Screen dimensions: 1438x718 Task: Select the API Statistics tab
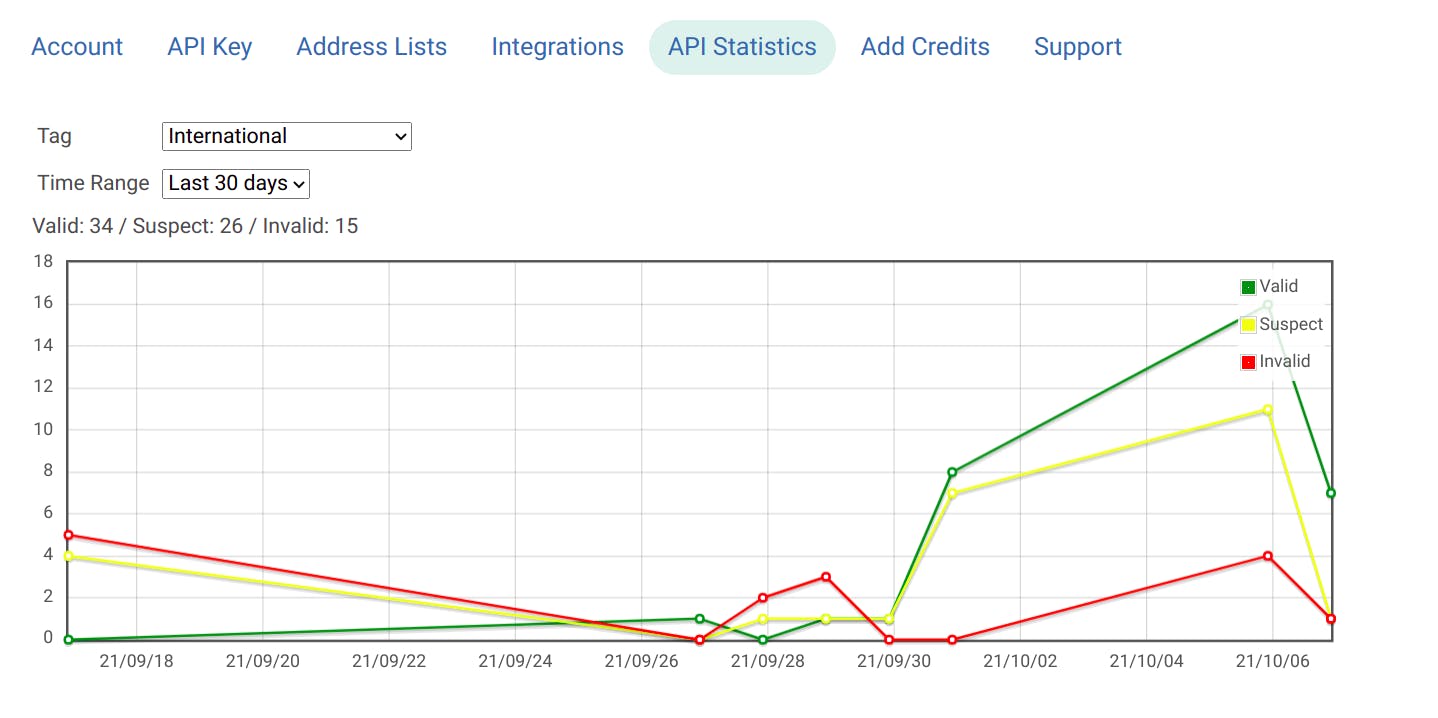[742, 47]
